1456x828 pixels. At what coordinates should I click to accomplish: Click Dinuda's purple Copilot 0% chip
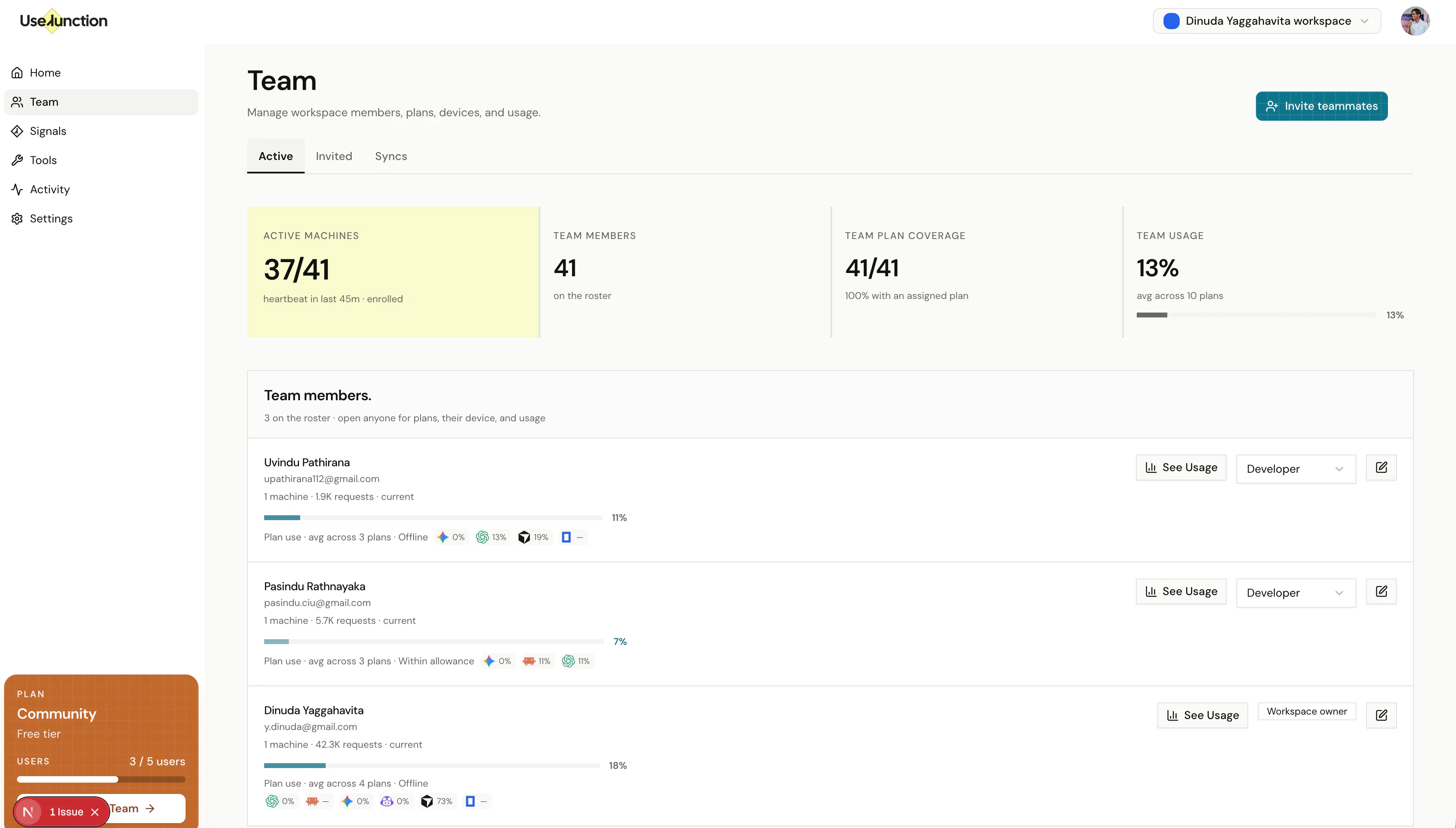point(395,801)
